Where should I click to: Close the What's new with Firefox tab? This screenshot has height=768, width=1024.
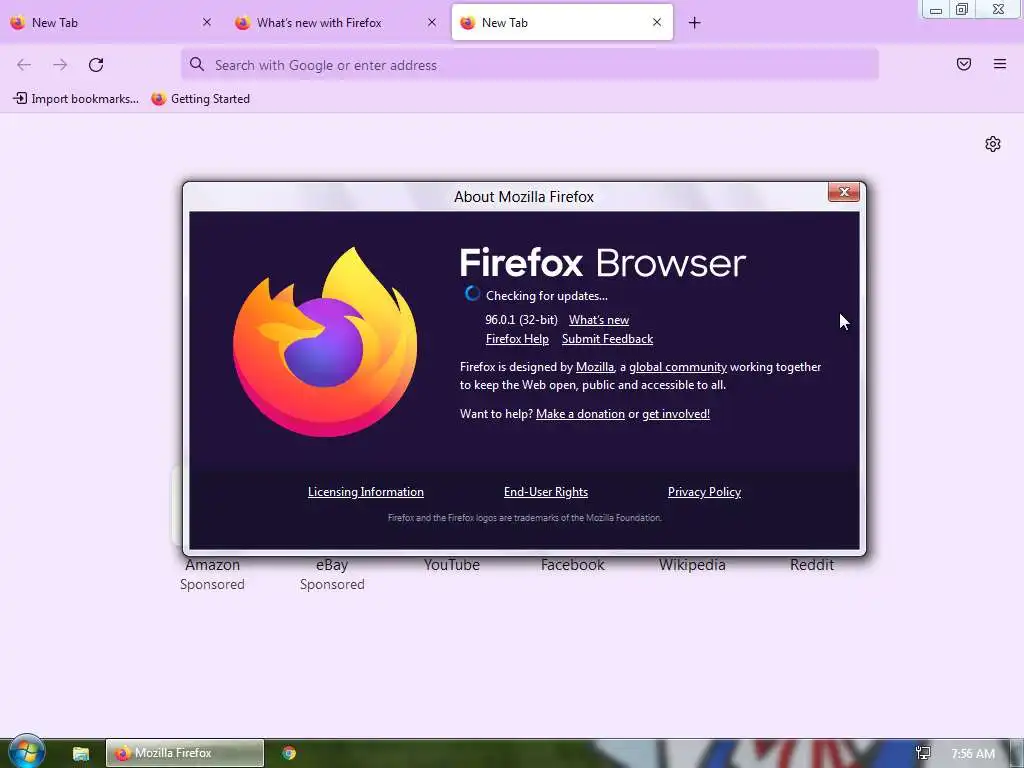(432, 22)
